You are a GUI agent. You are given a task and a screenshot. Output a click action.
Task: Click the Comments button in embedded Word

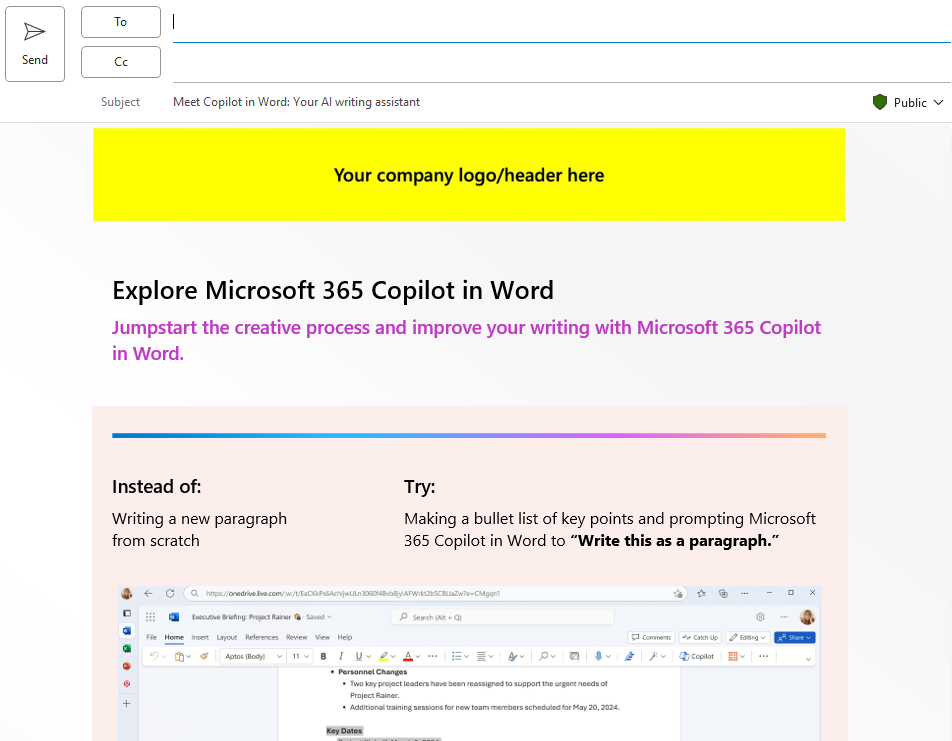click(651, 637)
